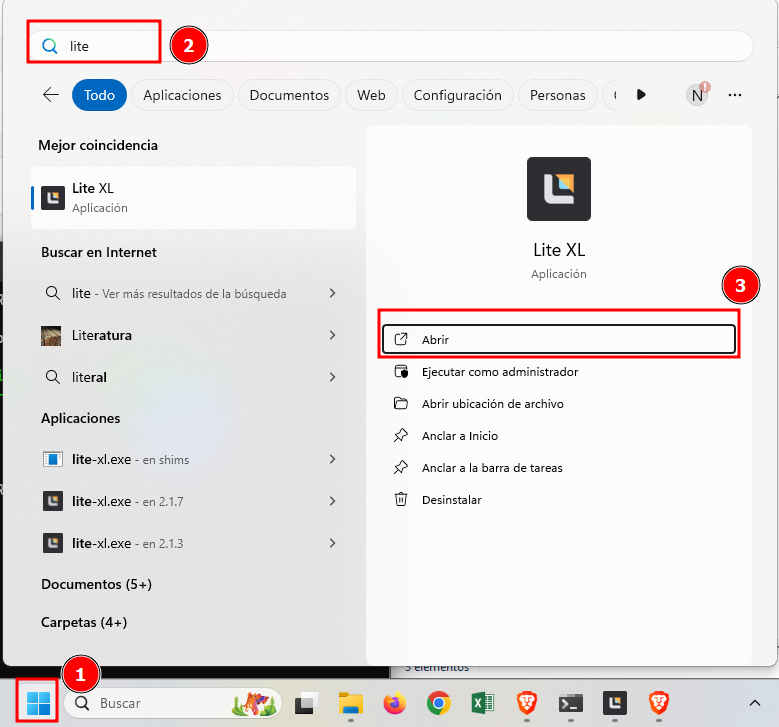
Task: Show hidden system tray icons
Action: (x=755, y=703)
